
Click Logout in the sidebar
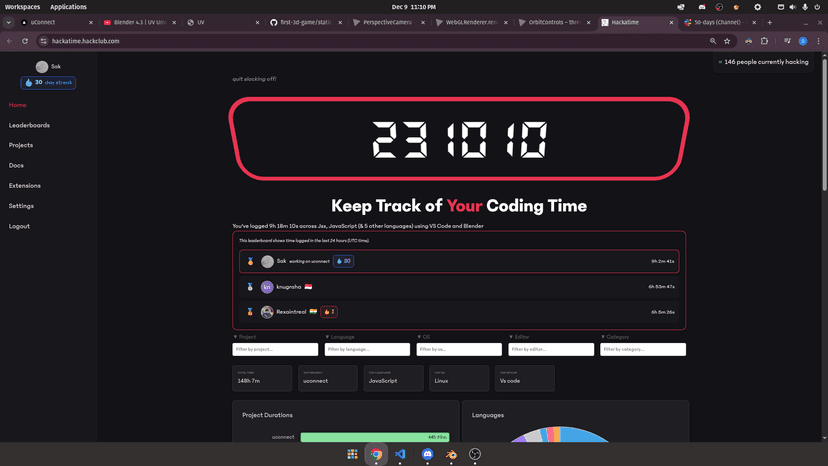click(19, 226)
